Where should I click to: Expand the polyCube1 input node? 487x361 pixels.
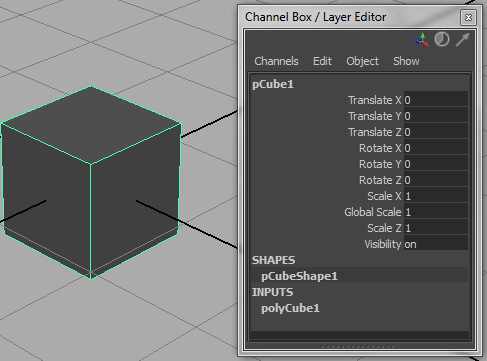[290, 308]
